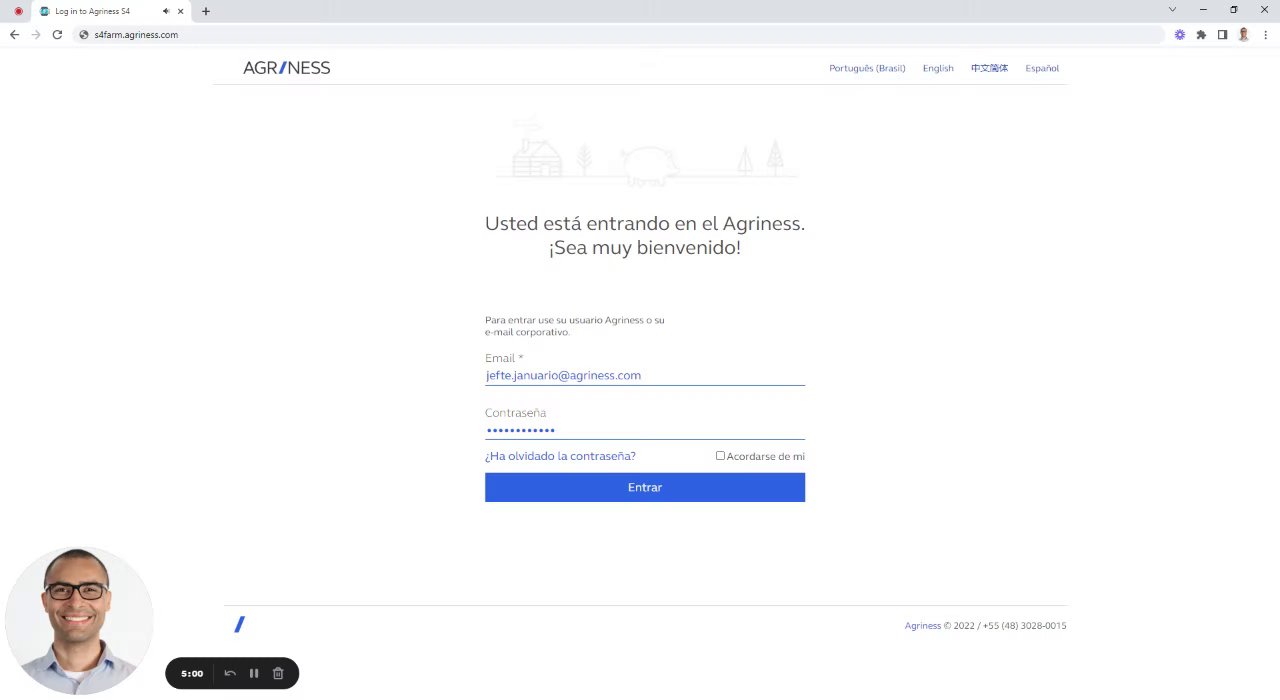1280x700 pixels.
Task: Minimize the Chrome window
Action: pyautogui.click(x=1203, y=9)
